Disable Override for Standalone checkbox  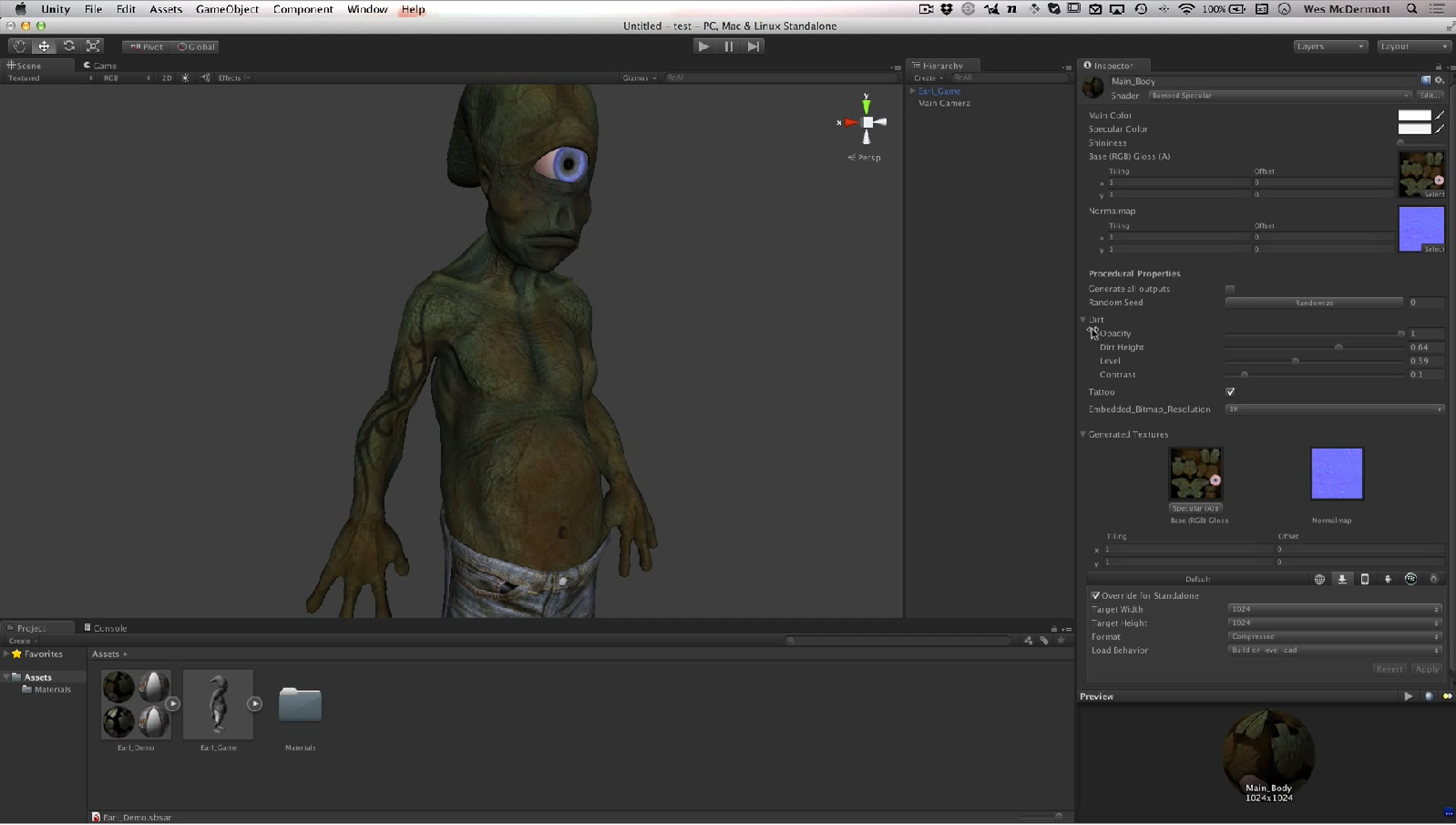tap(1095, 596)
